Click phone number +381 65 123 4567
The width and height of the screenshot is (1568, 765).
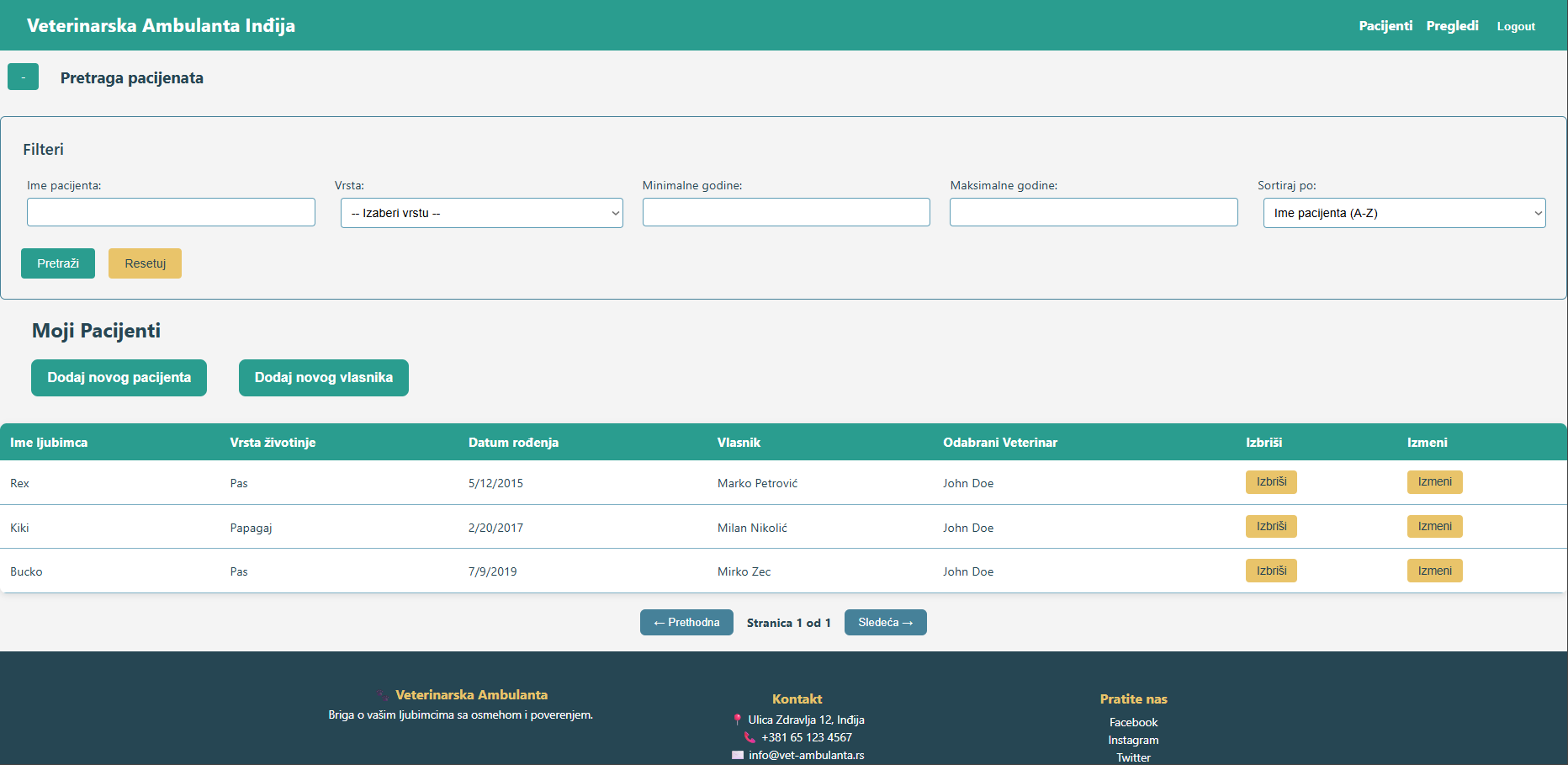pyautogui.click(x=806, y=738)
